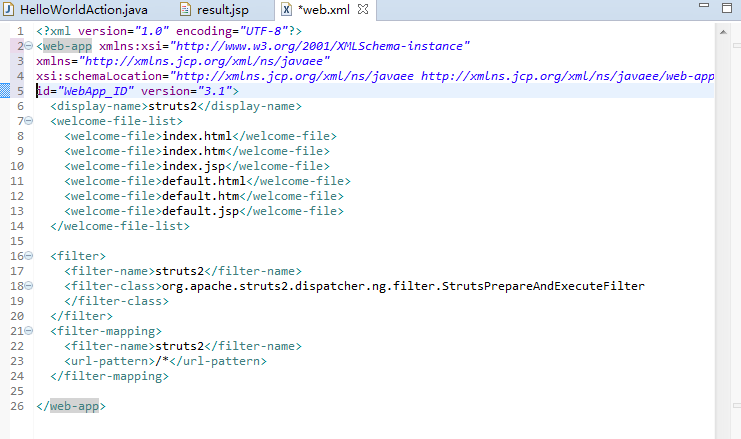Image resolution: width=741 pixels, height=439 pixels.
Task: Collapse the web-app element fold
Action: [29, 46]
